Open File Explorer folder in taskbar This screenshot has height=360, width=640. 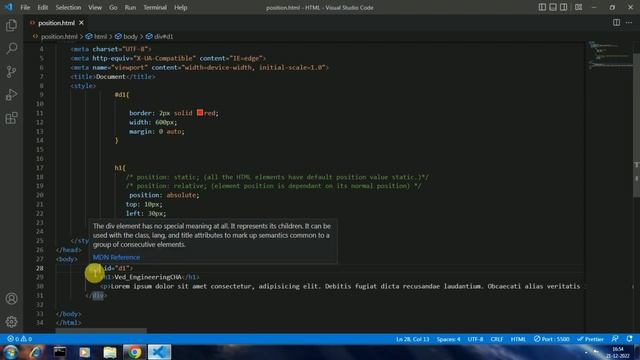click(109, 352)
